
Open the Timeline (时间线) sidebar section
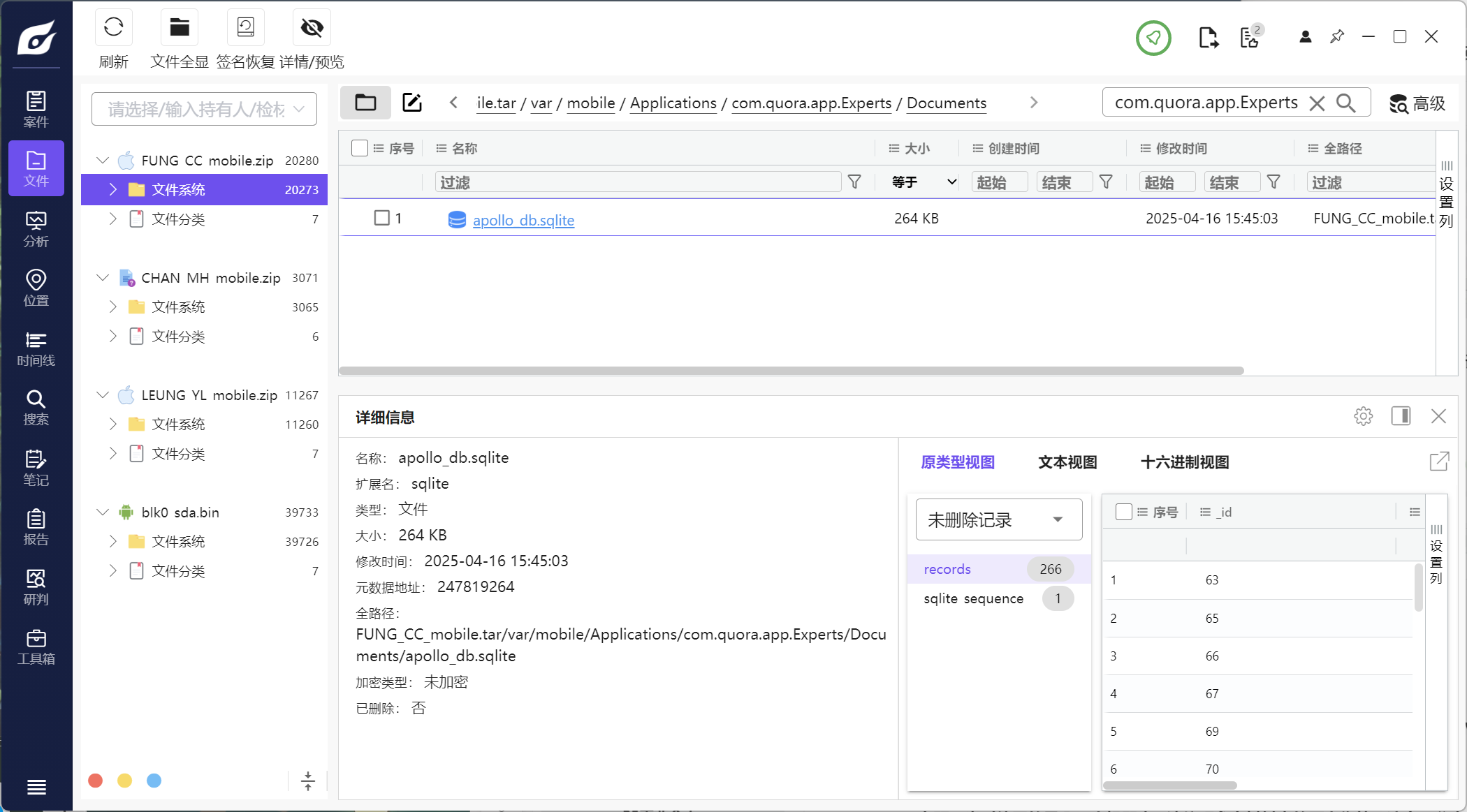(x=36, y=348)
